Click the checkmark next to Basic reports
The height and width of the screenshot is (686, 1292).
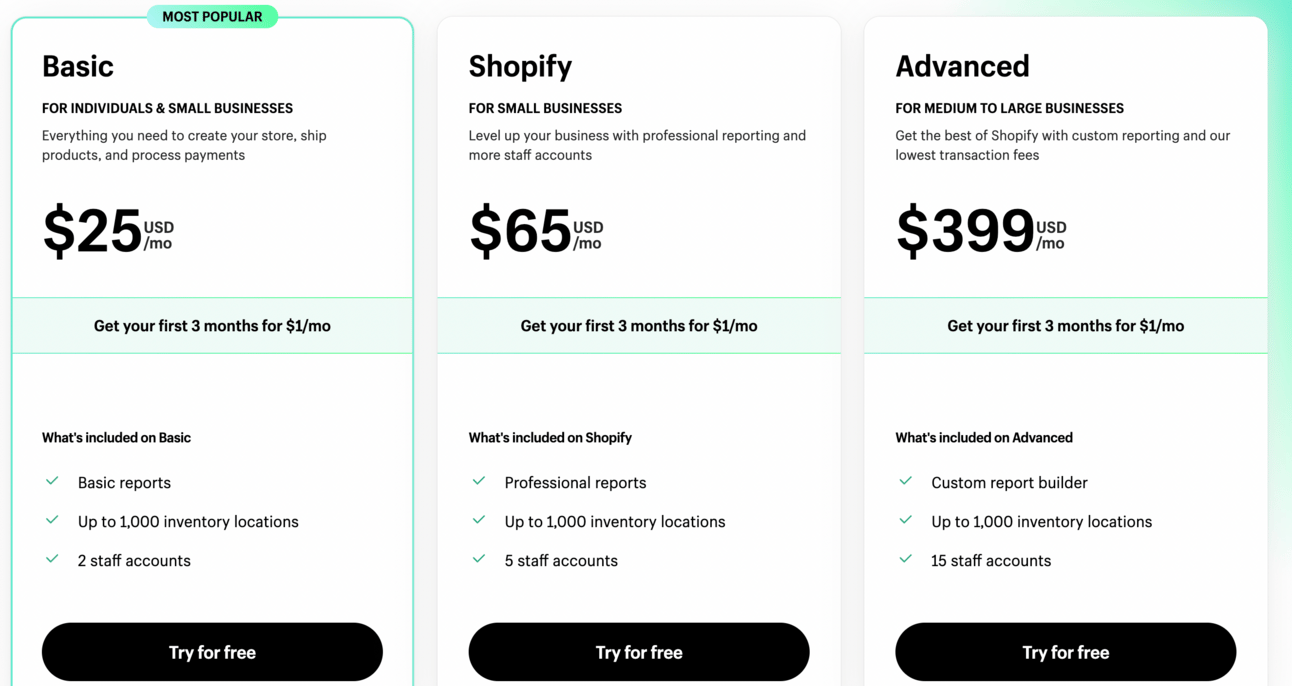click(52, 481)
